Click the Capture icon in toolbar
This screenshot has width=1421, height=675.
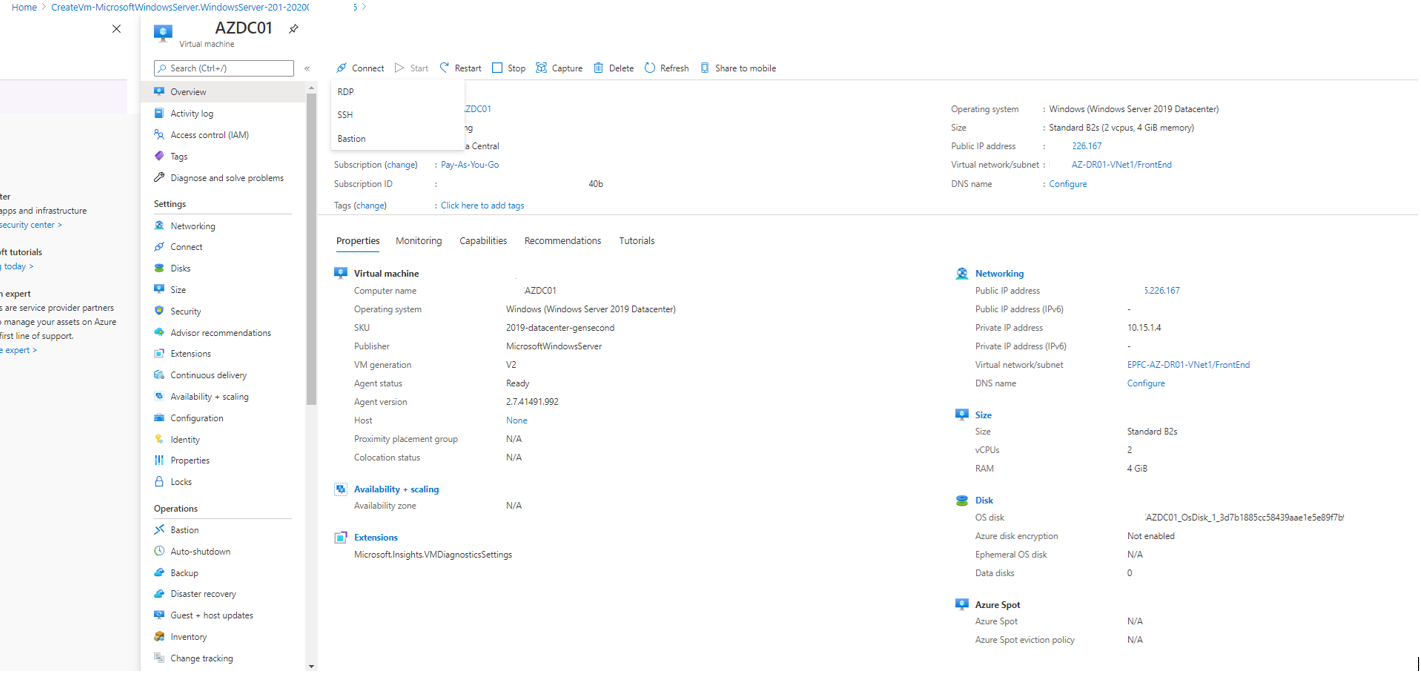(541, 68)
